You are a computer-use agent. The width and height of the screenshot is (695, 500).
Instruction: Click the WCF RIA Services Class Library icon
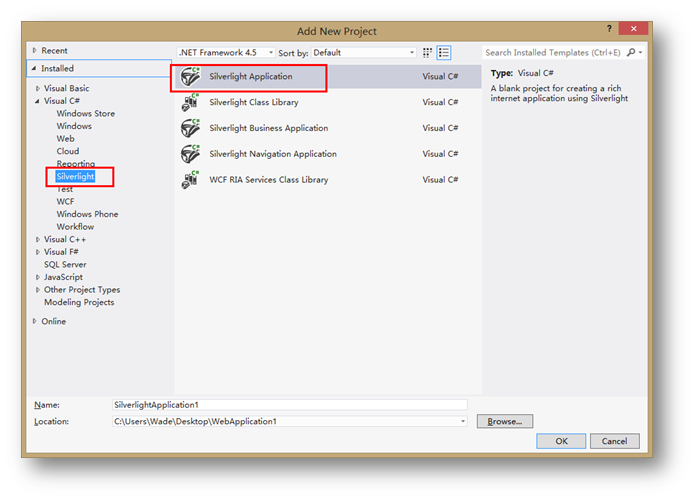coord(190,180)
